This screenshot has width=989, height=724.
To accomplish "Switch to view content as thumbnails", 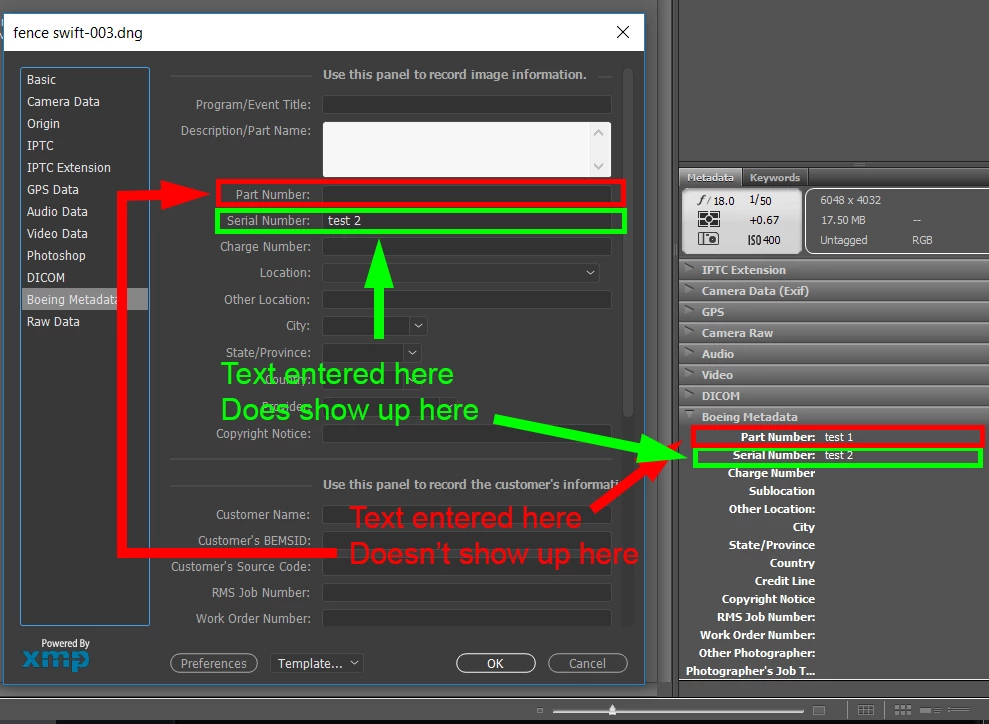I will 903,710.
